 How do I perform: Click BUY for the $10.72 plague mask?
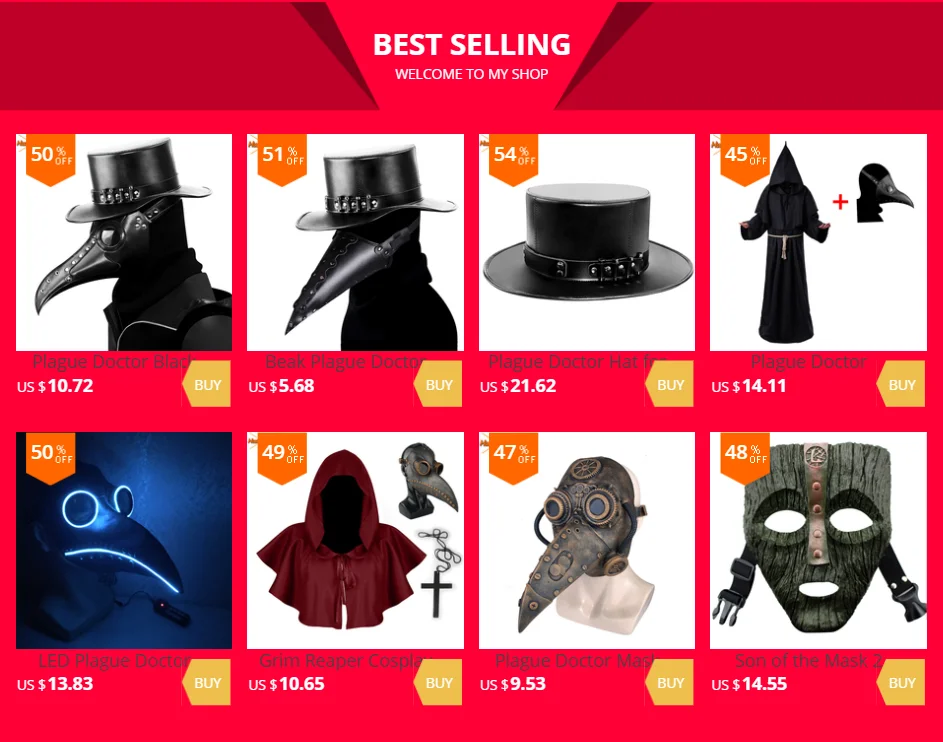(x=207, y=384)
